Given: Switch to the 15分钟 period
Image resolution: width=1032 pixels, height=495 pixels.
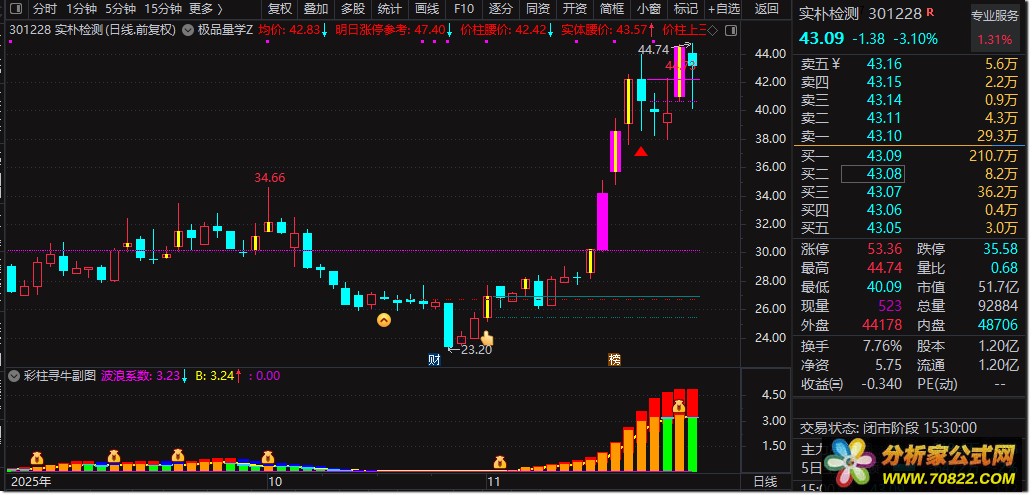Looking at the screenshot, I should point(163,9).
